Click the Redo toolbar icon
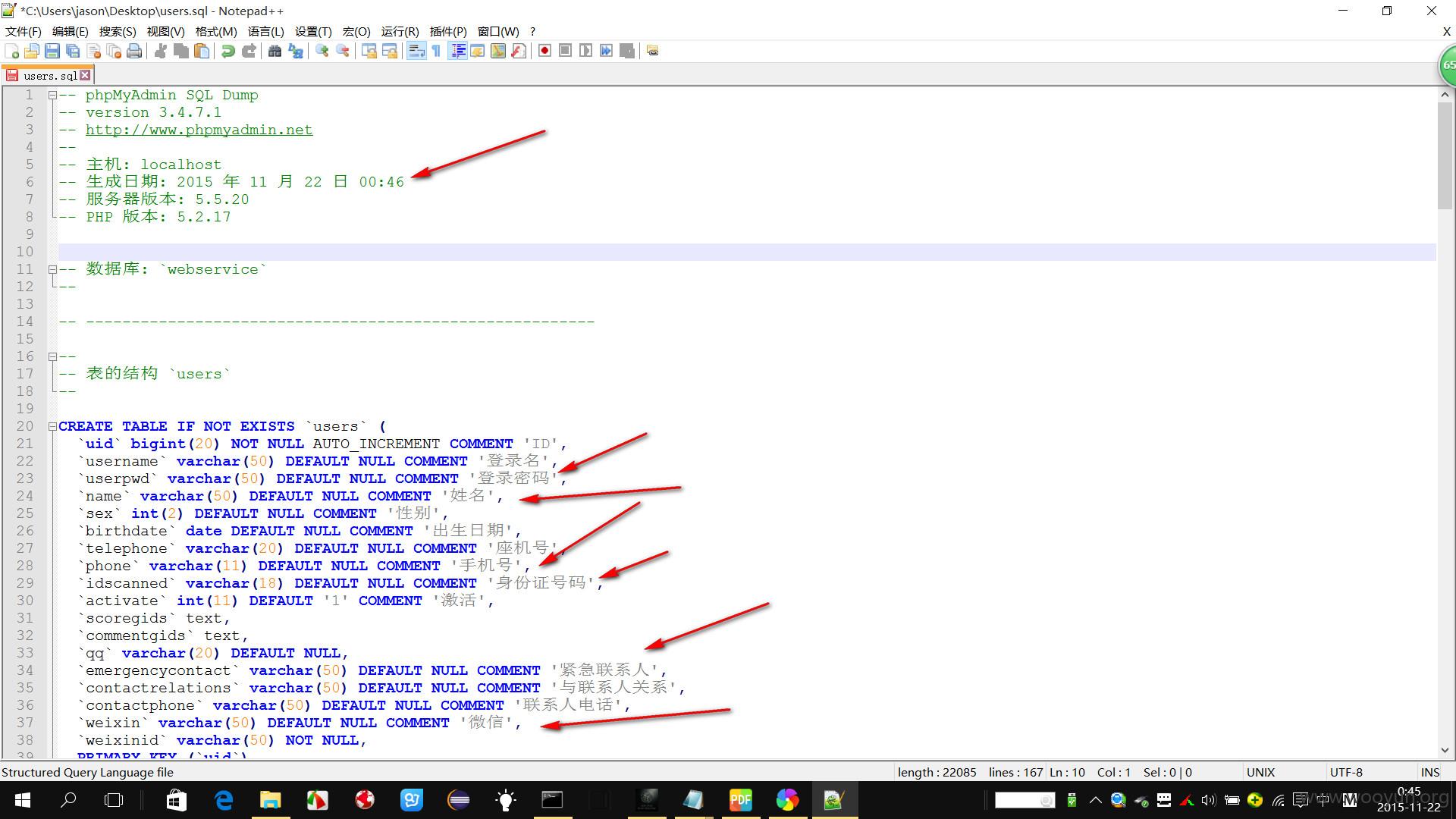The height and width of the screenshot is (819, 1456). [x=249, y=51]
